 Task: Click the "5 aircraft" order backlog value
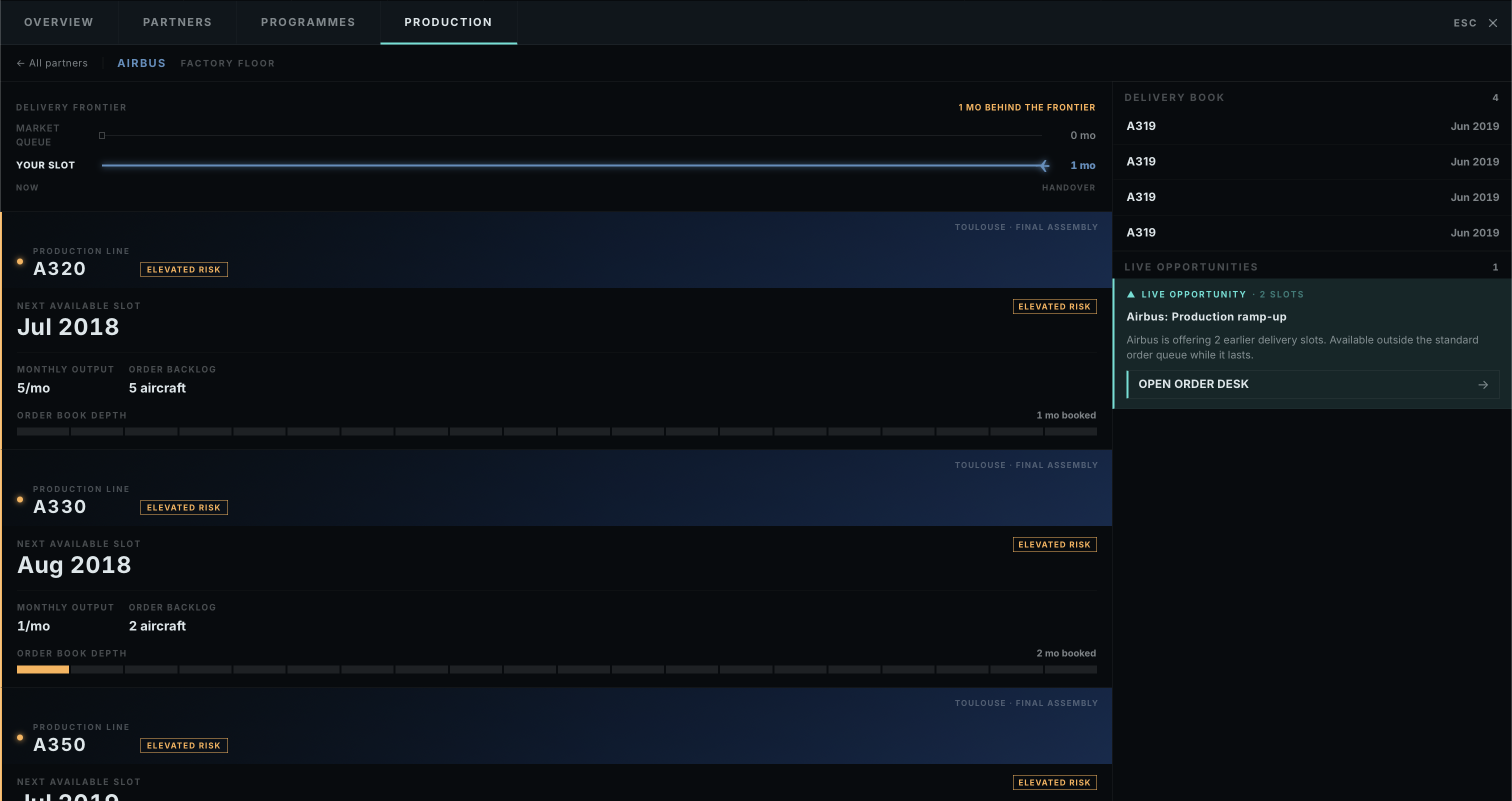[x=157, y=388]
